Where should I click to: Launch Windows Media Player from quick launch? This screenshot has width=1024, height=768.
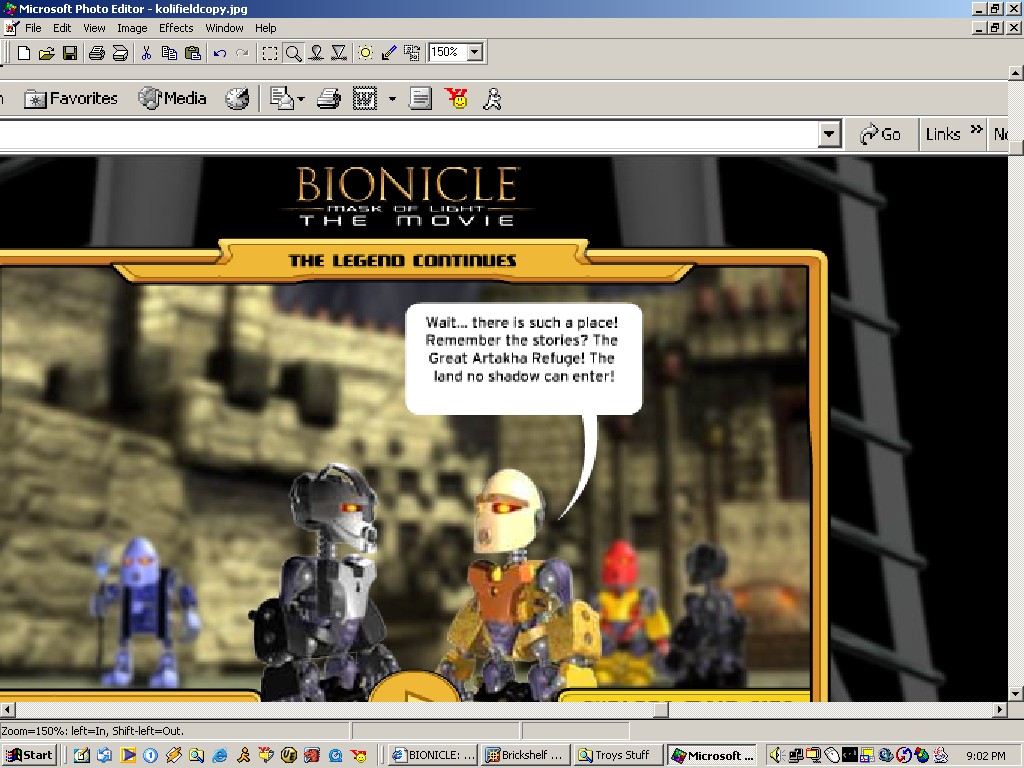click(128, 756)
